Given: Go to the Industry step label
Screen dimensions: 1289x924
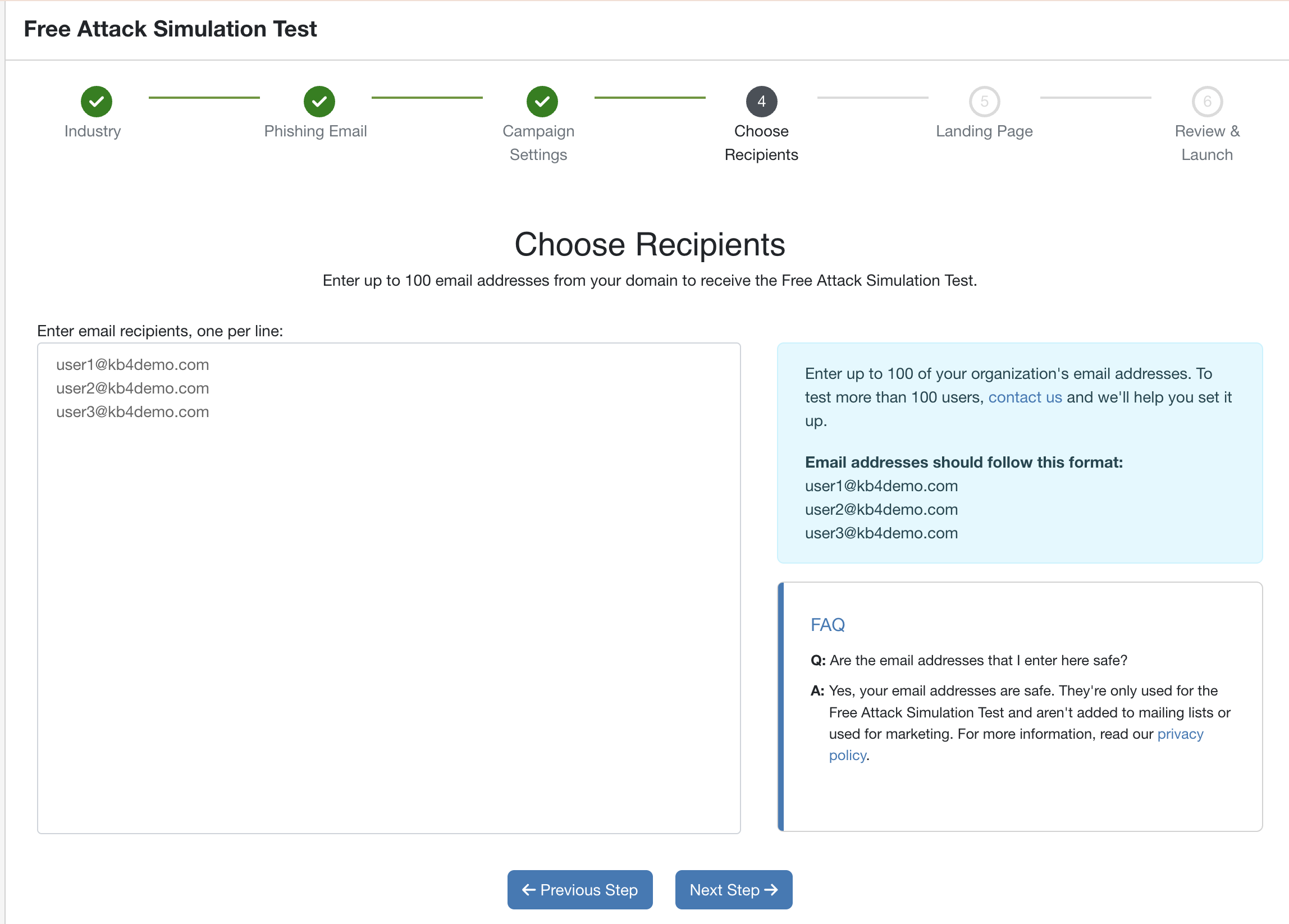Looking at the screenshot, I should (x=93, y=131).
